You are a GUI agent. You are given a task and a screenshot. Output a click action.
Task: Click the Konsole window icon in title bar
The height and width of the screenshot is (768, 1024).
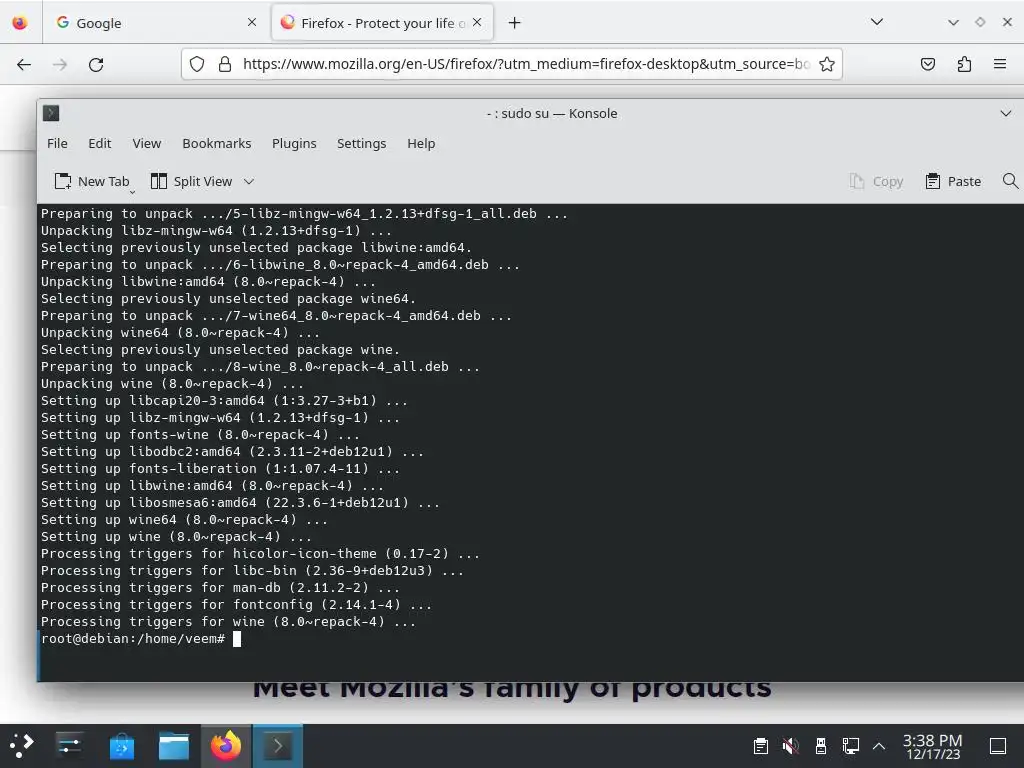(x=51, y=114)
